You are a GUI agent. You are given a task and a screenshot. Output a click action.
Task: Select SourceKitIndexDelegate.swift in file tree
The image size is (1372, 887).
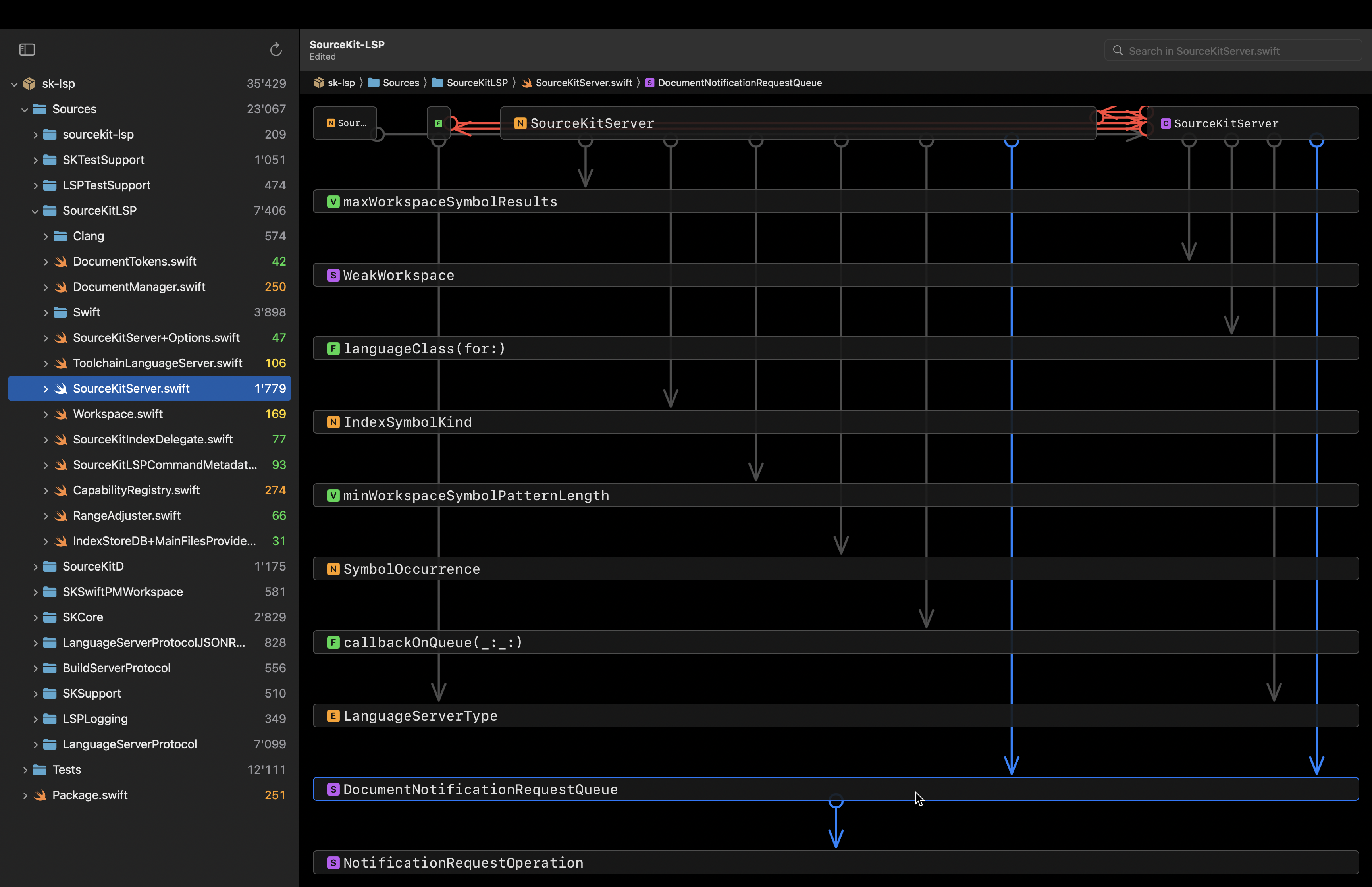coord(150,440)
